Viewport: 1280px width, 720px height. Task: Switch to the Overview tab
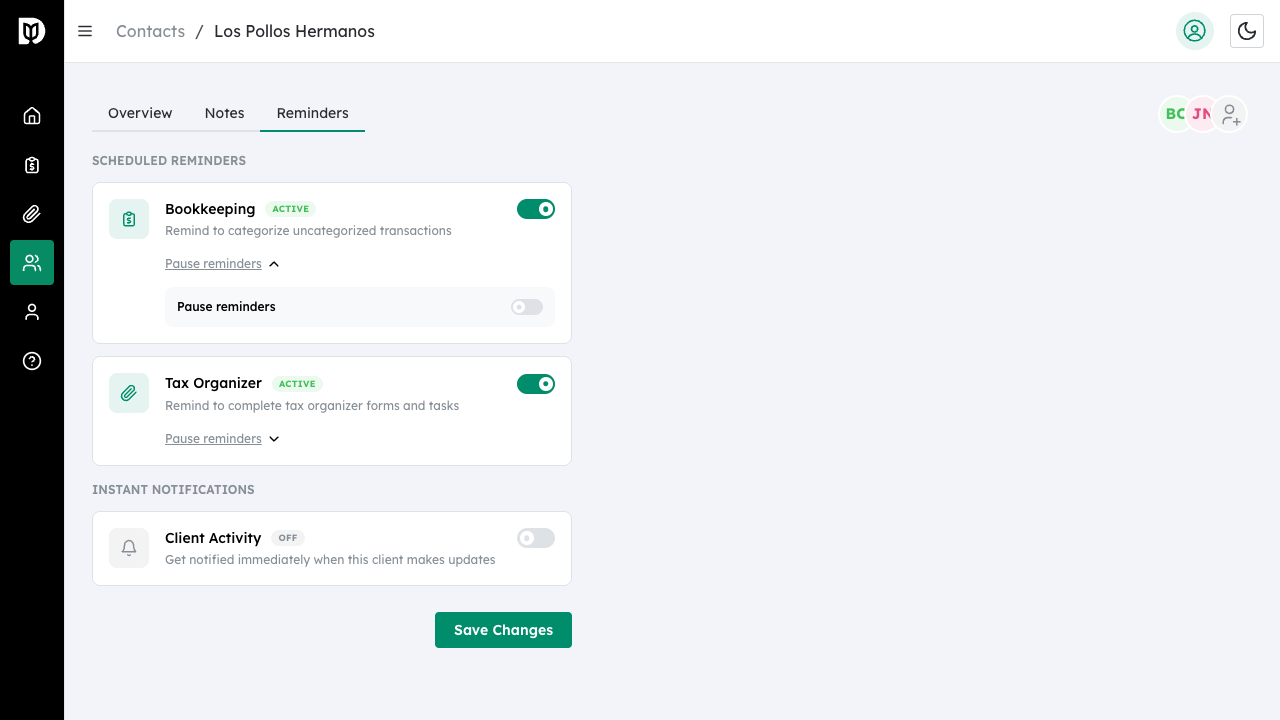click(x=140, y=113)
